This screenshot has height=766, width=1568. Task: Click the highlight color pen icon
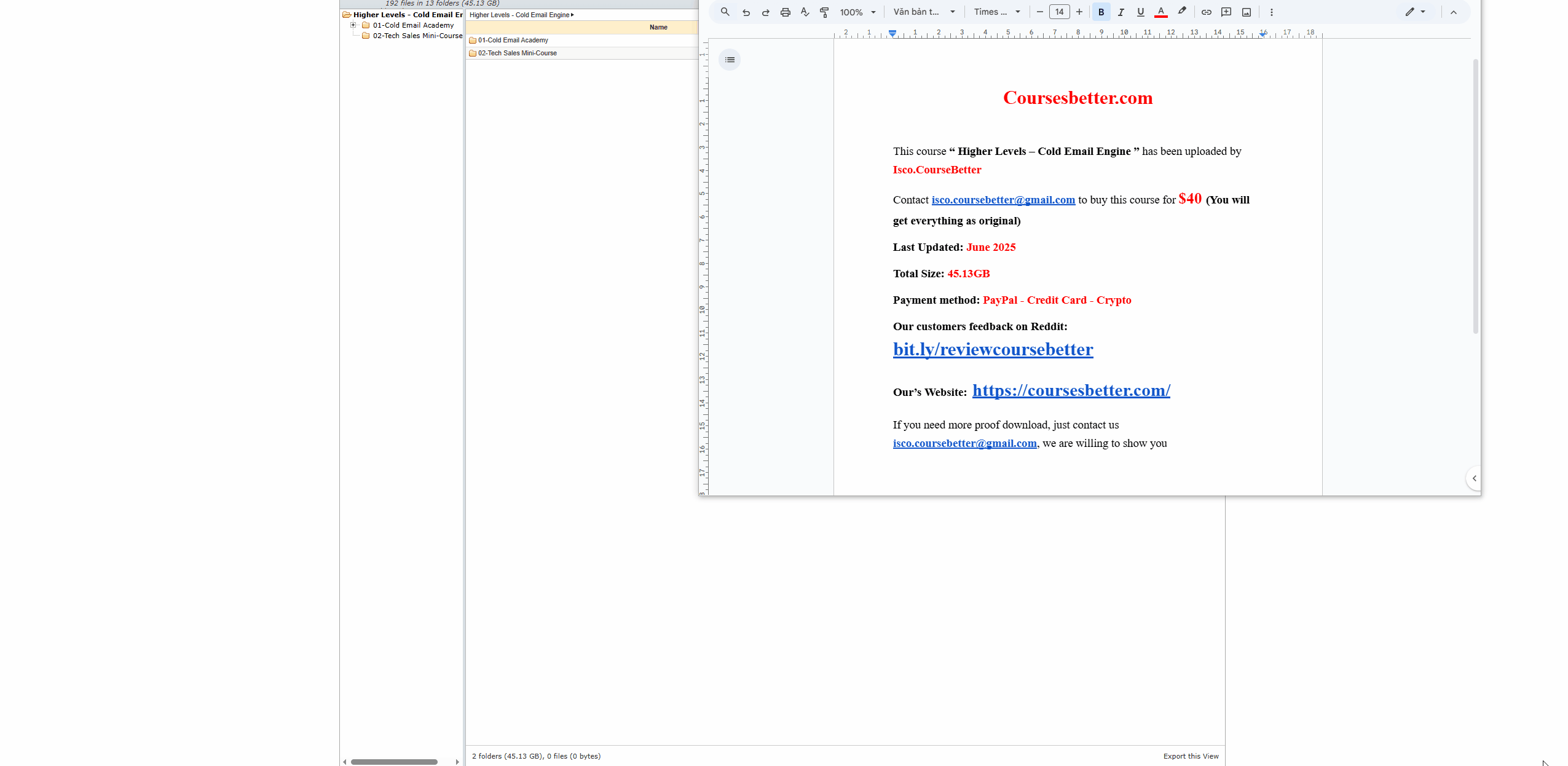pyautogui.click(x=1181, y=12)
